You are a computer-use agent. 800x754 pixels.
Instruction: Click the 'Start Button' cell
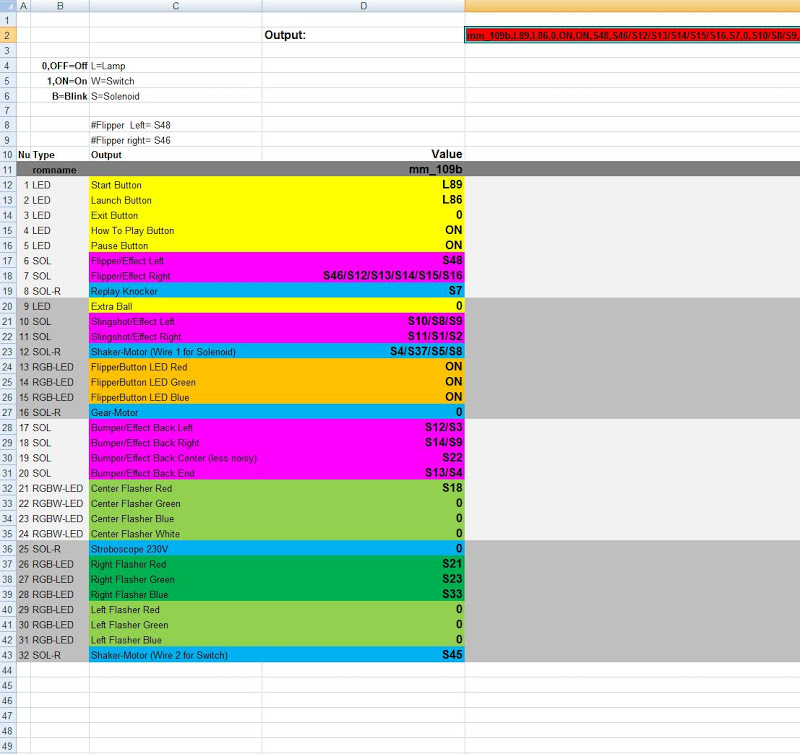[x=175, y=185]
